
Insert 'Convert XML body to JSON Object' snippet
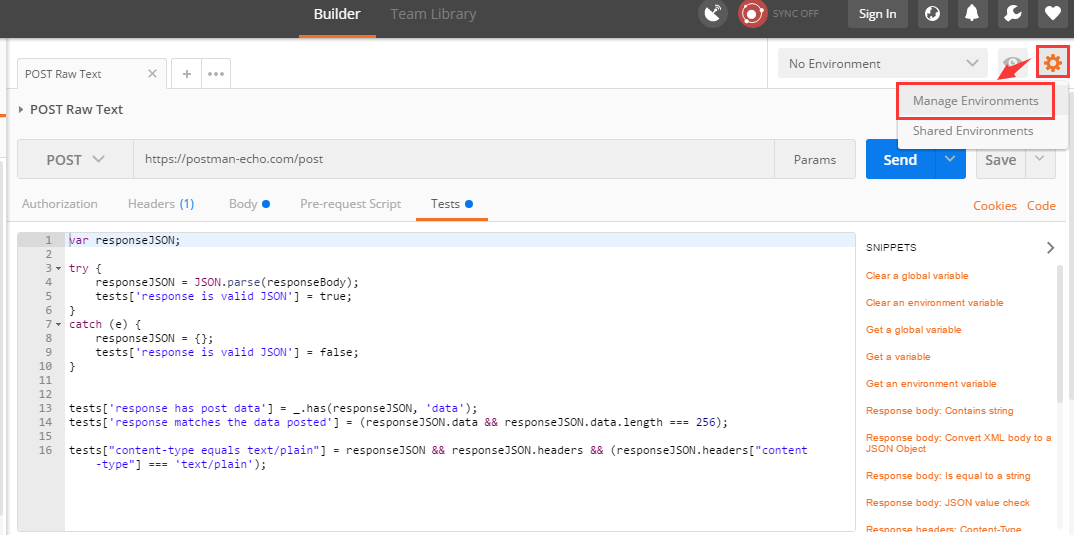(x=958, y=443)
